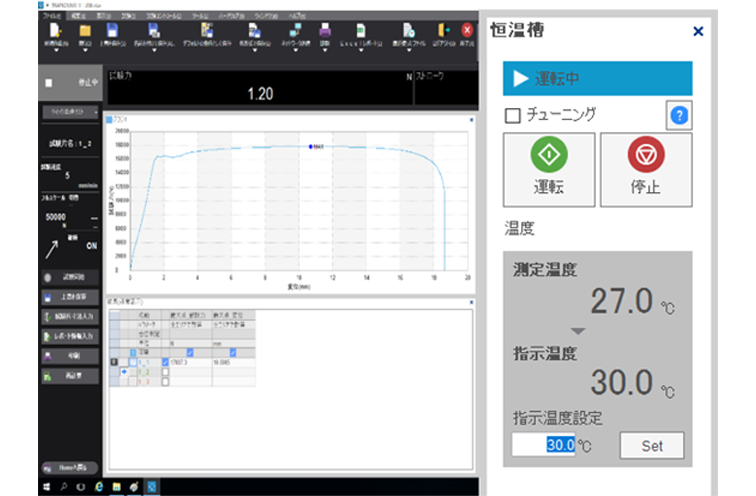
Task: Click the TRAPEZIUM app icon in taskbar
Action: (x=151, y=487)
